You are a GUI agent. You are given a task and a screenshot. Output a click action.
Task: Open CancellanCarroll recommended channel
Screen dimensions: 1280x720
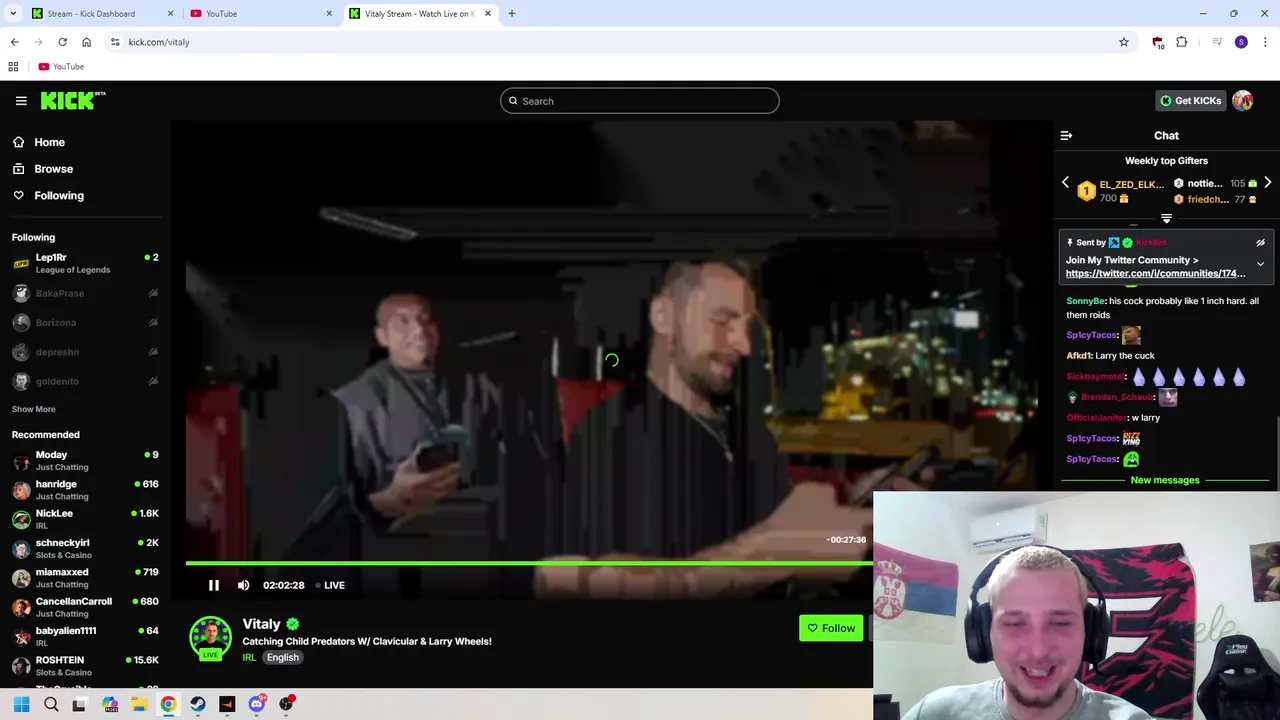coord(85,607)
